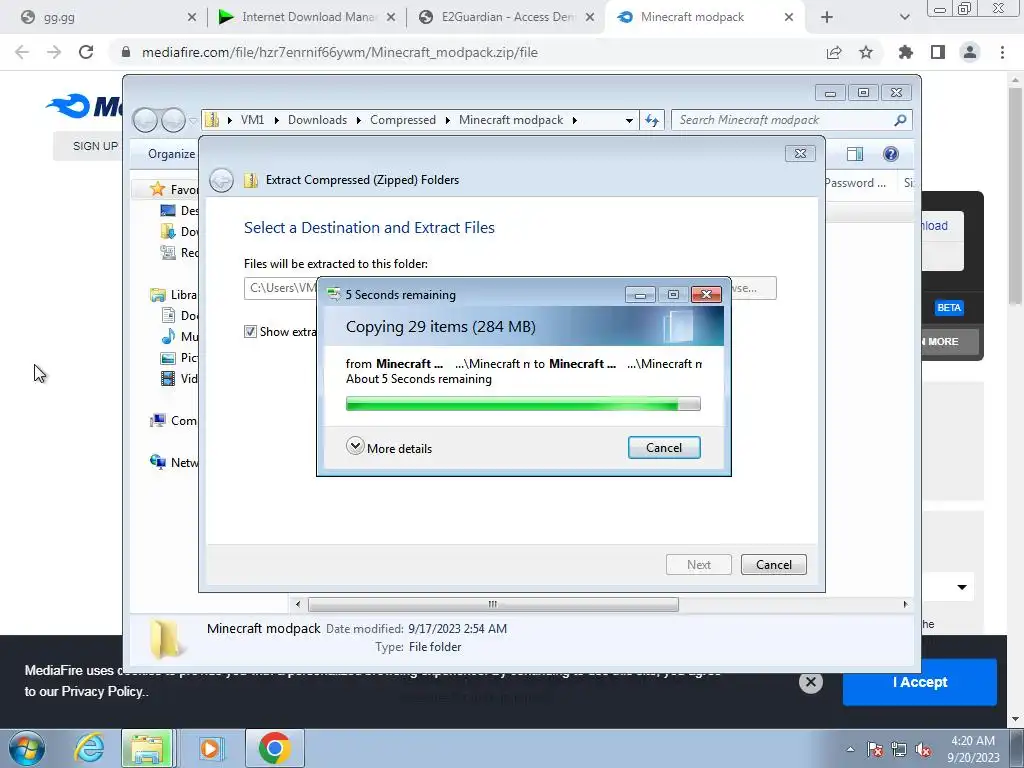The height and width of the screenshot is (768, 1024).
Task: Toggle Show extracted files checkbox
Action: [250, 332]
